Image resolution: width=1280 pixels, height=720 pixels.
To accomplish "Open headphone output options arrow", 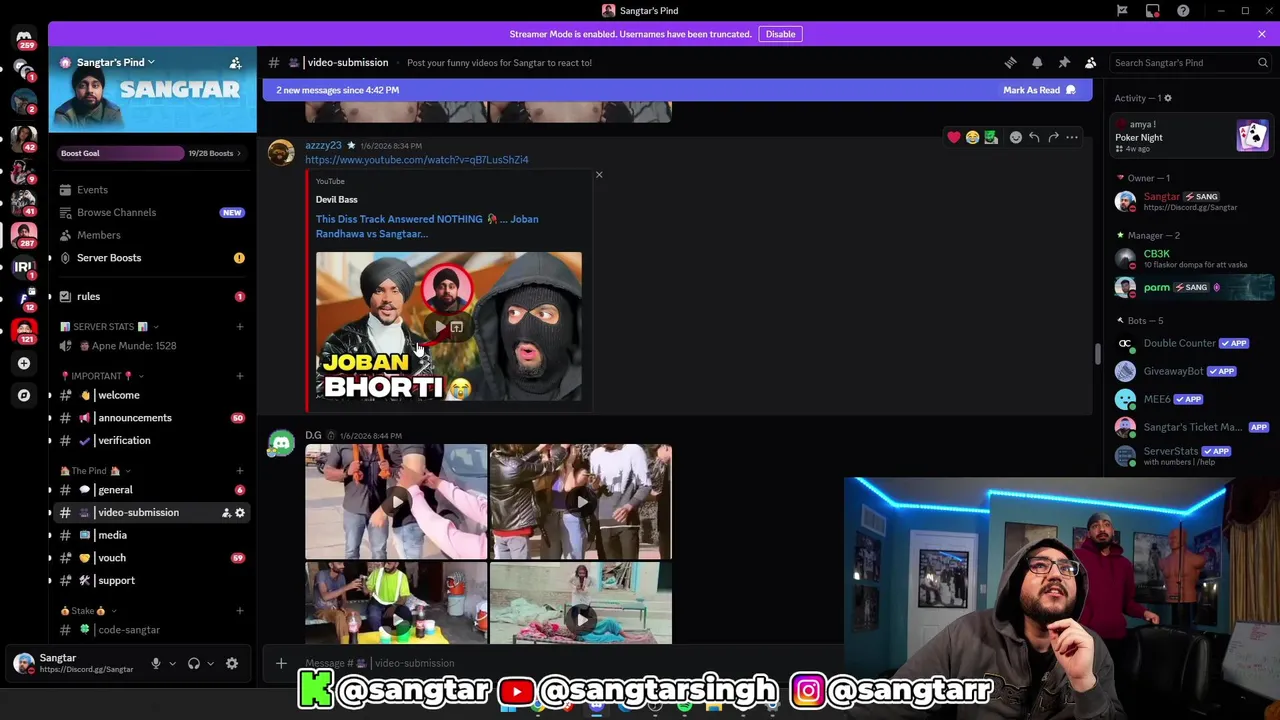I will 210,663.
